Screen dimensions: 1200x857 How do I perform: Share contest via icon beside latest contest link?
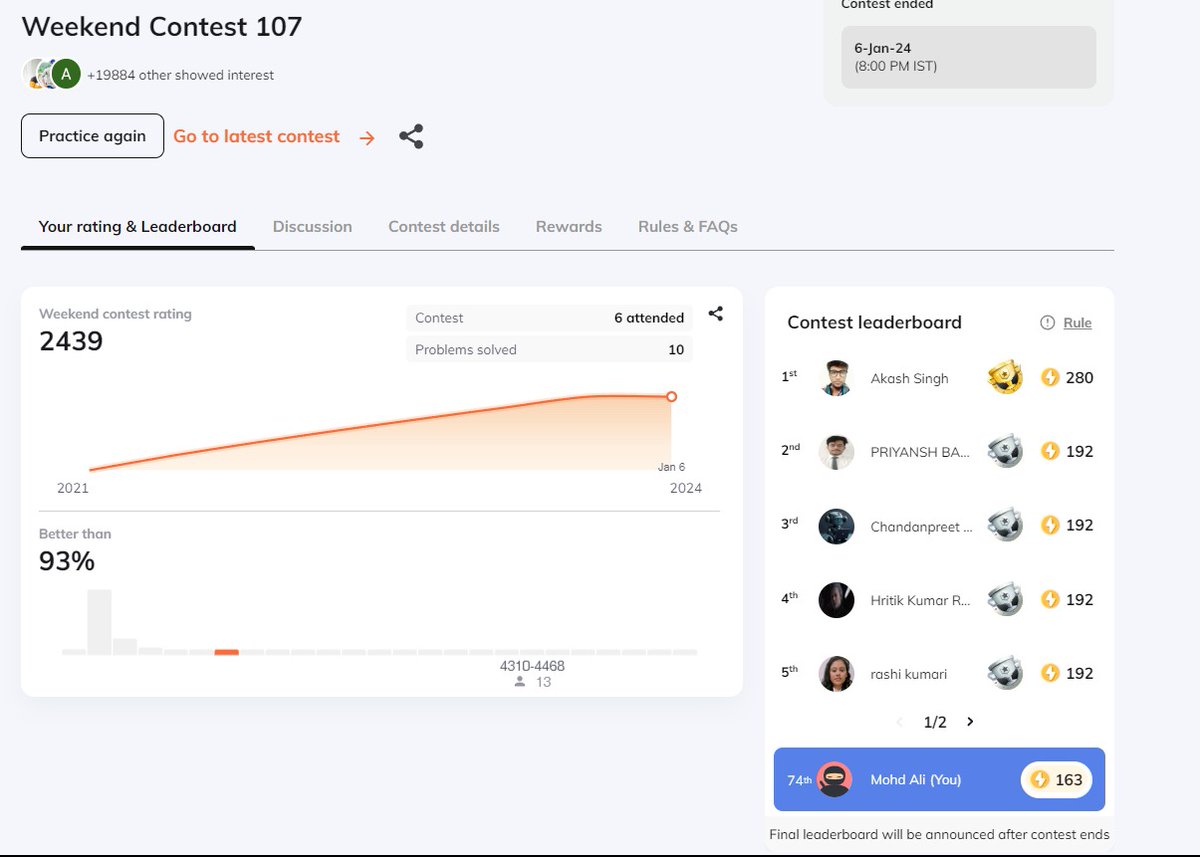pyautogui.click(x=411, y=137)
